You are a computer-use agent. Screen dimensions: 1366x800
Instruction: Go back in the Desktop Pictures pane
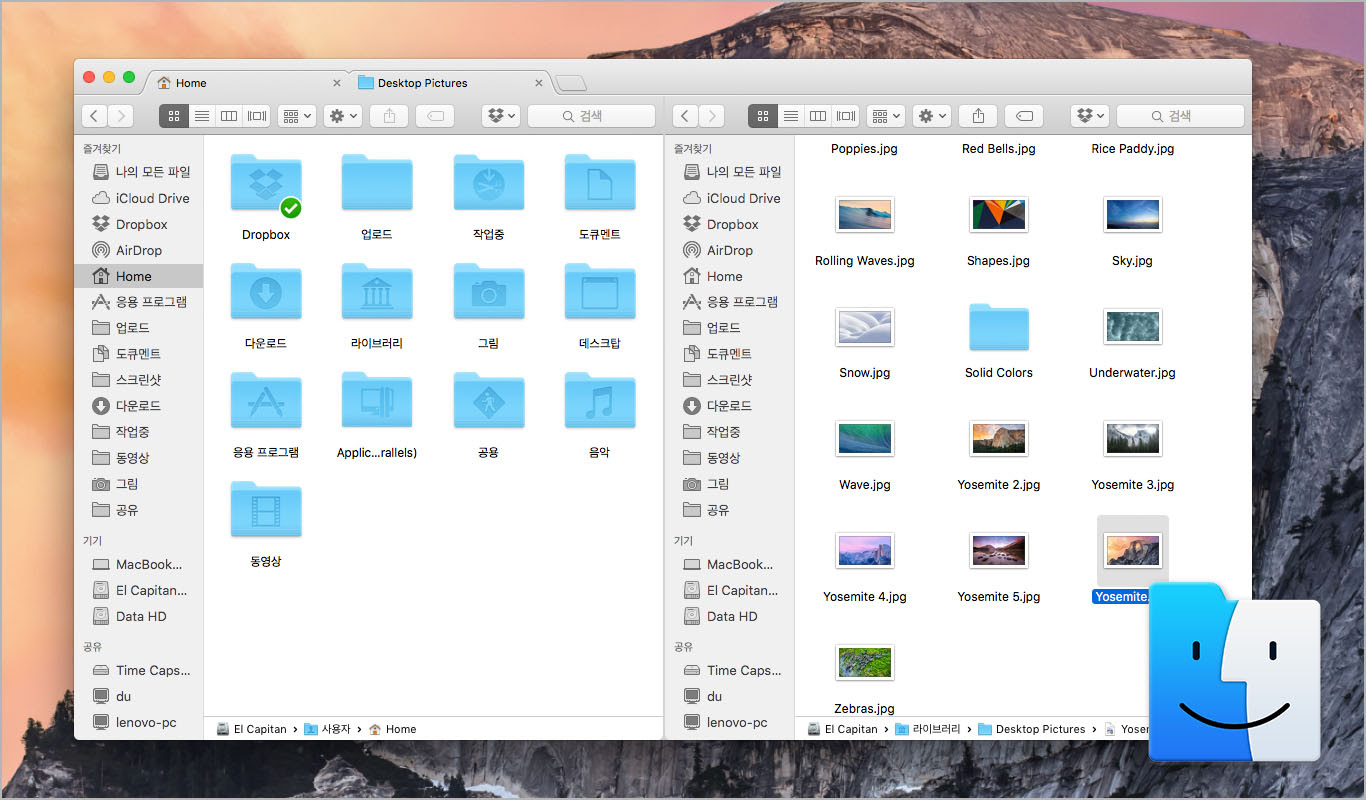click(x=685, y=116)
